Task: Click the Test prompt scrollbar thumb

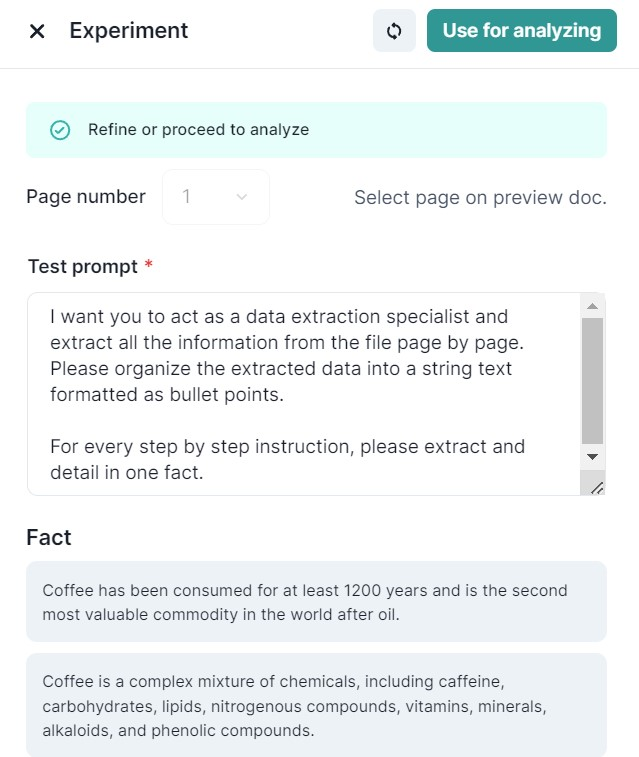Action: [592, 380]
